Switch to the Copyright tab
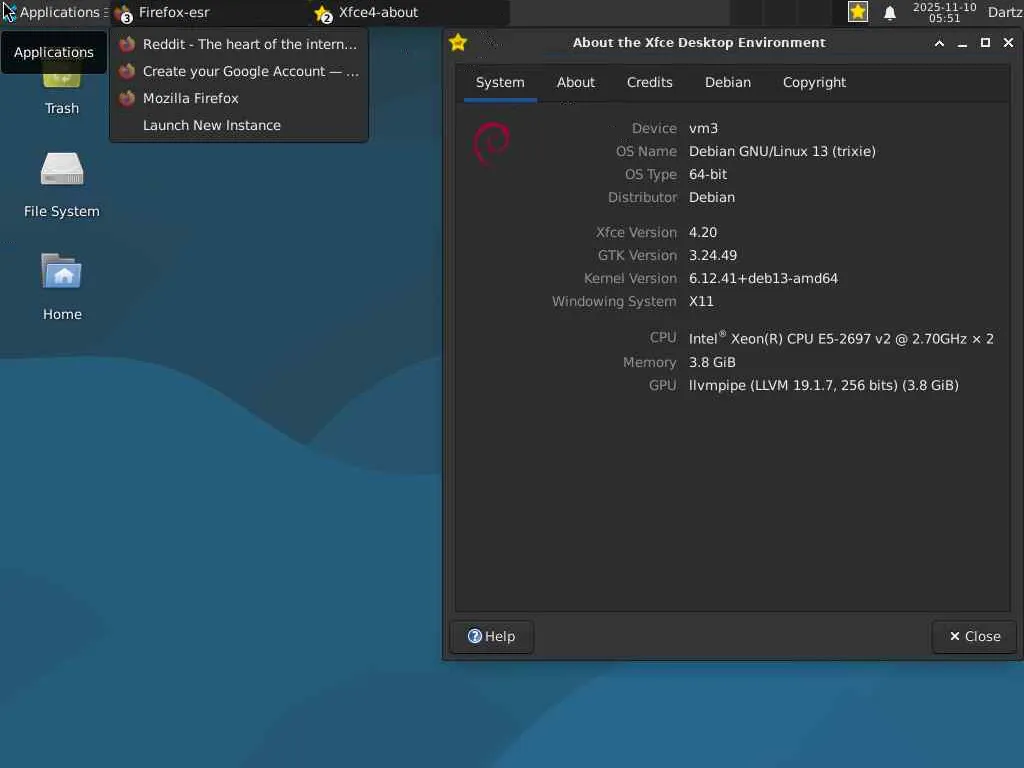 point(814,83)
